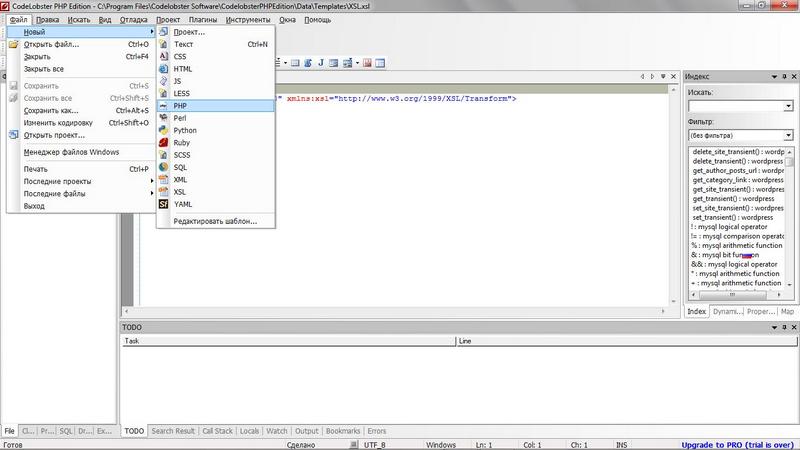Expand the Последние файлы submenu
The image size is (800, 450).
pyautogui.click(x=81, y=194)
